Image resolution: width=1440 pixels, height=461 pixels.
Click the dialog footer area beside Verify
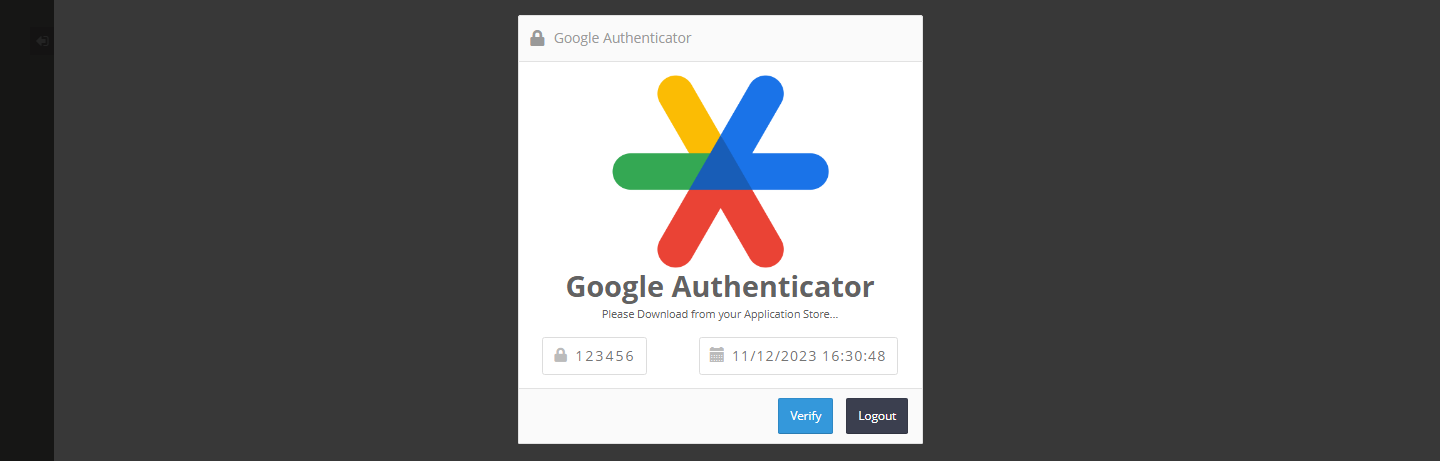[x=645, y=416]
